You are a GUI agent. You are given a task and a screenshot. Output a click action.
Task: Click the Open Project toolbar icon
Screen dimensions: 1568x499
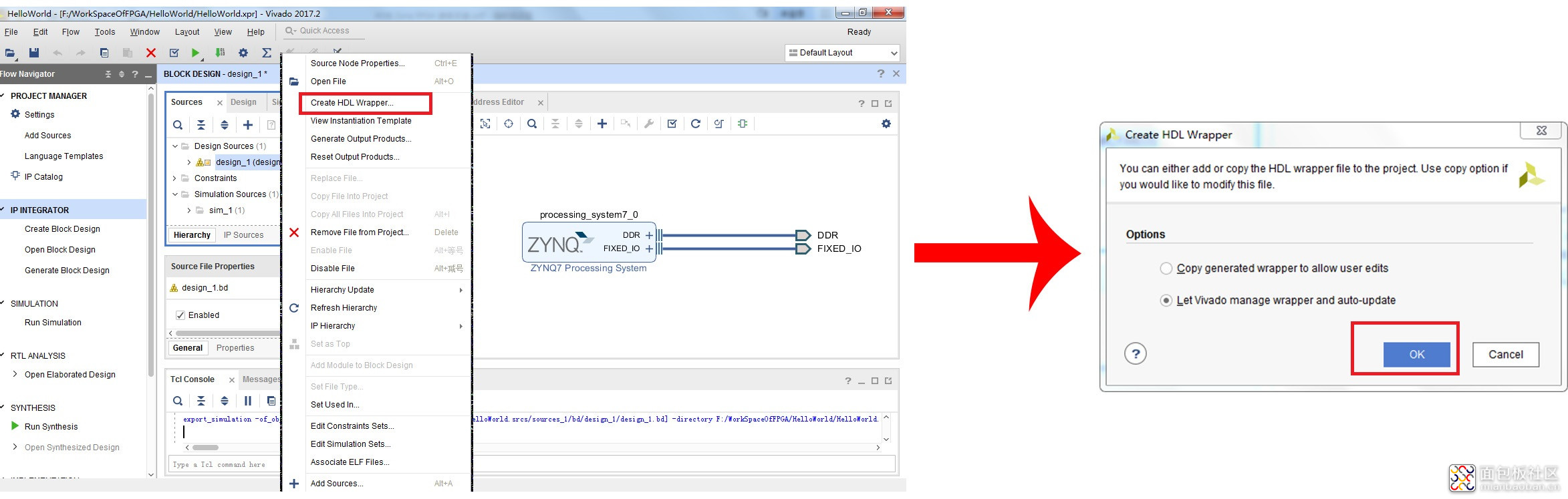point(10,53)
